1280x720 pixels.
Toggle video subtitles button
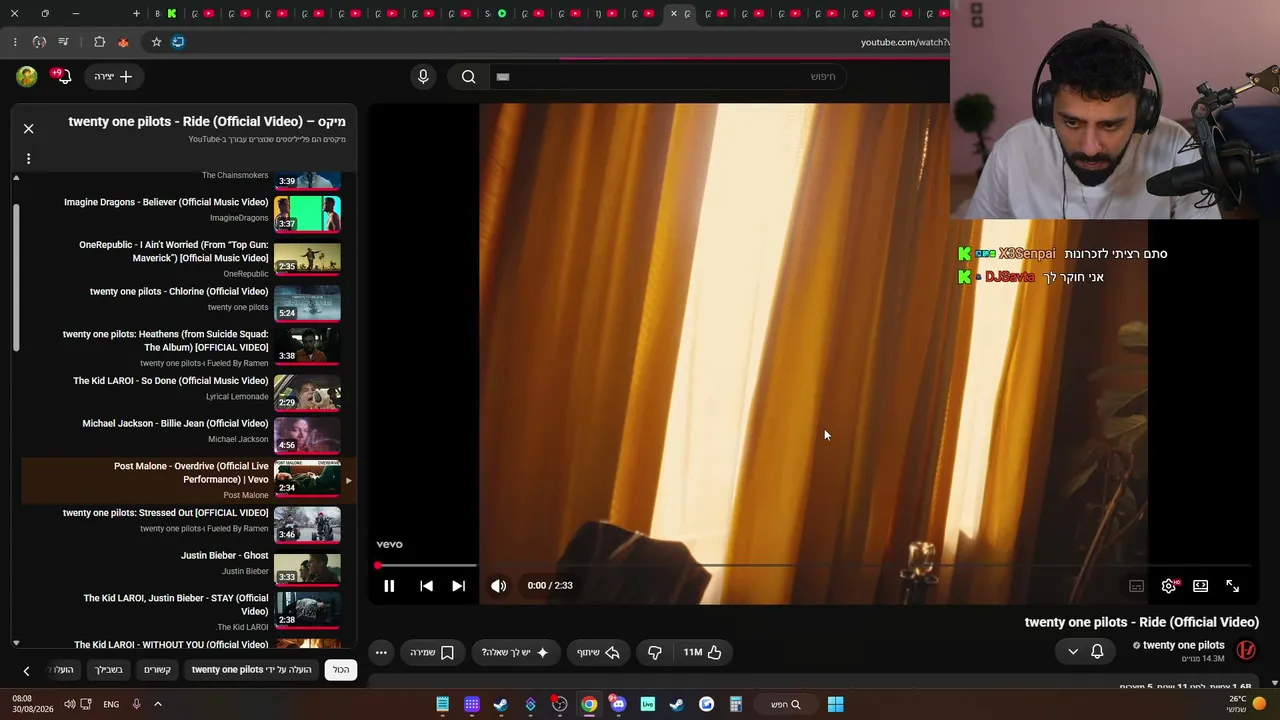(1136, 586)
